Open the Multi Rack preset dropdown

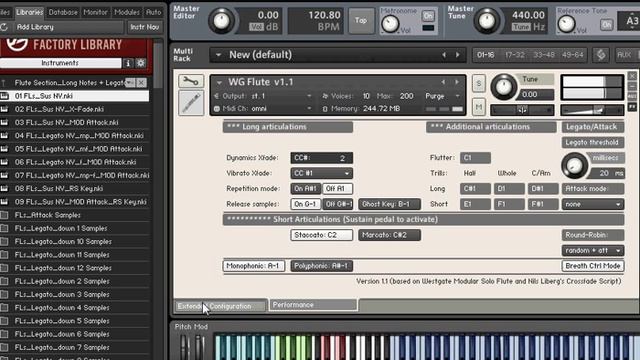pos(218,55)
